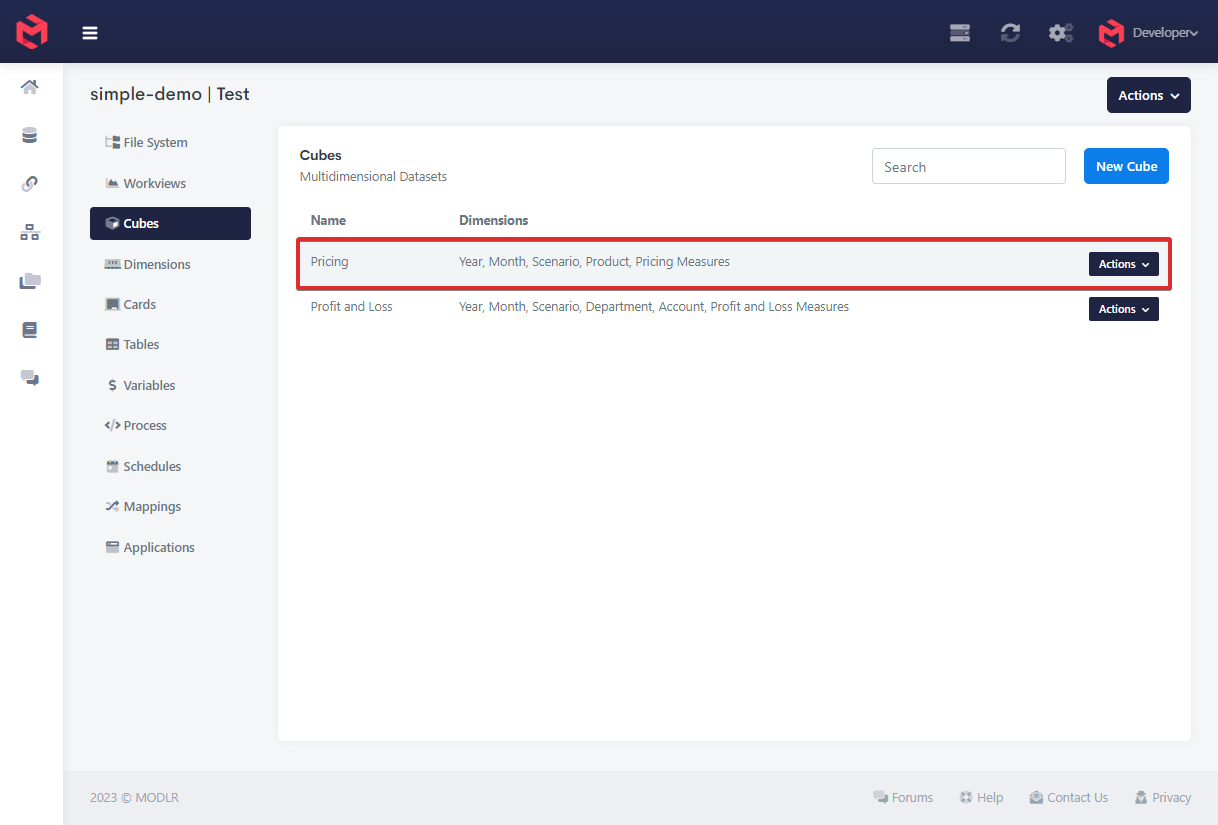
Task: Click the cubes Search input field
Action: [x=968, y=167]
